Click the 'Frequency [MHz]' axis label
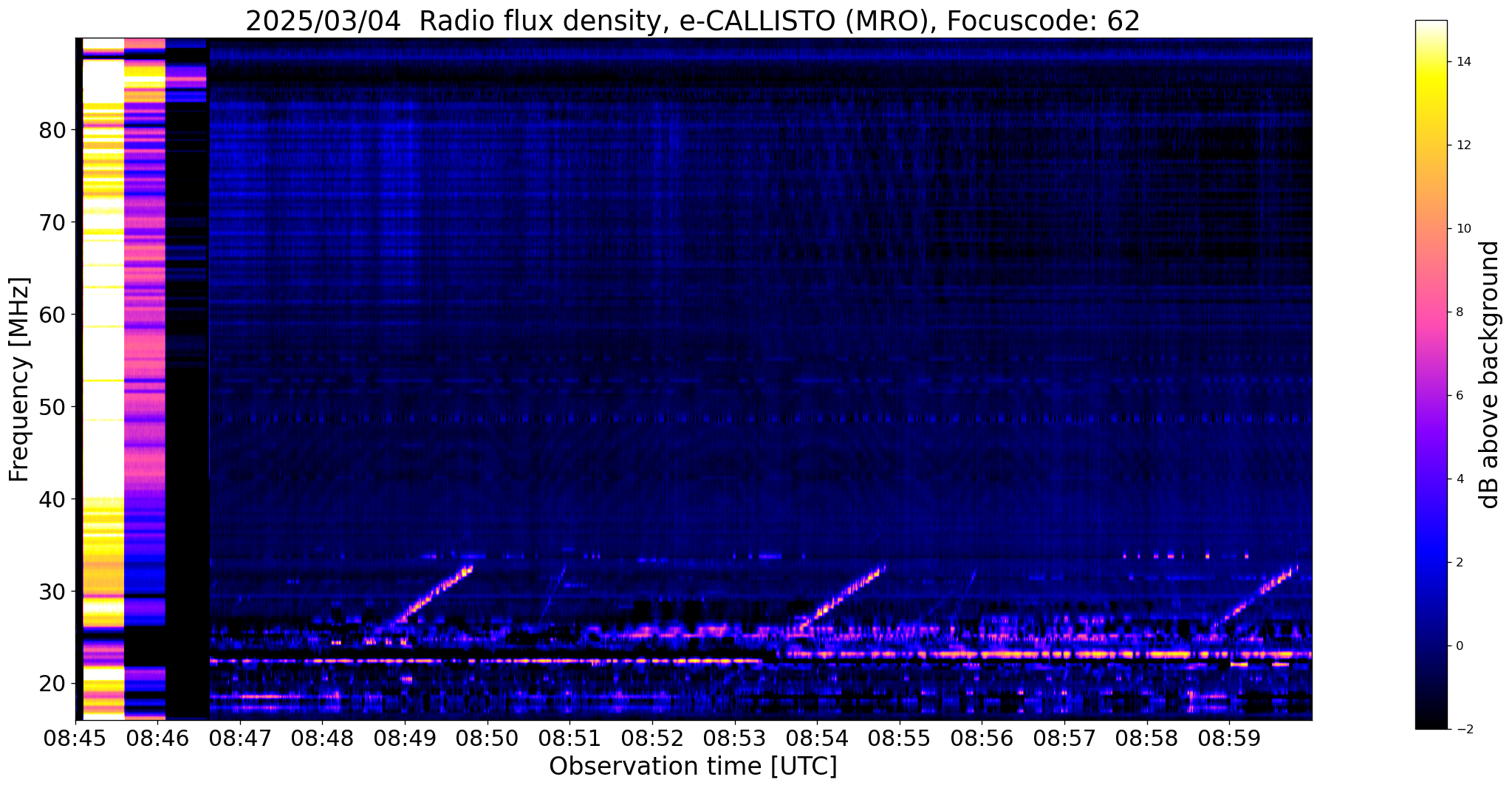The width and height of the screenshot is (1512, 788). pos(19,379)
